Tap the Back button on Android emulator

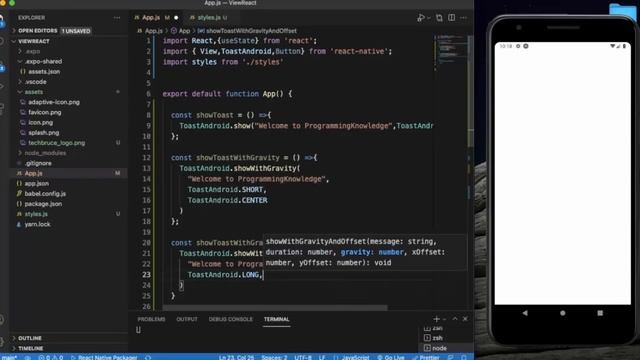pyautogui.click(x=525, y=313)
